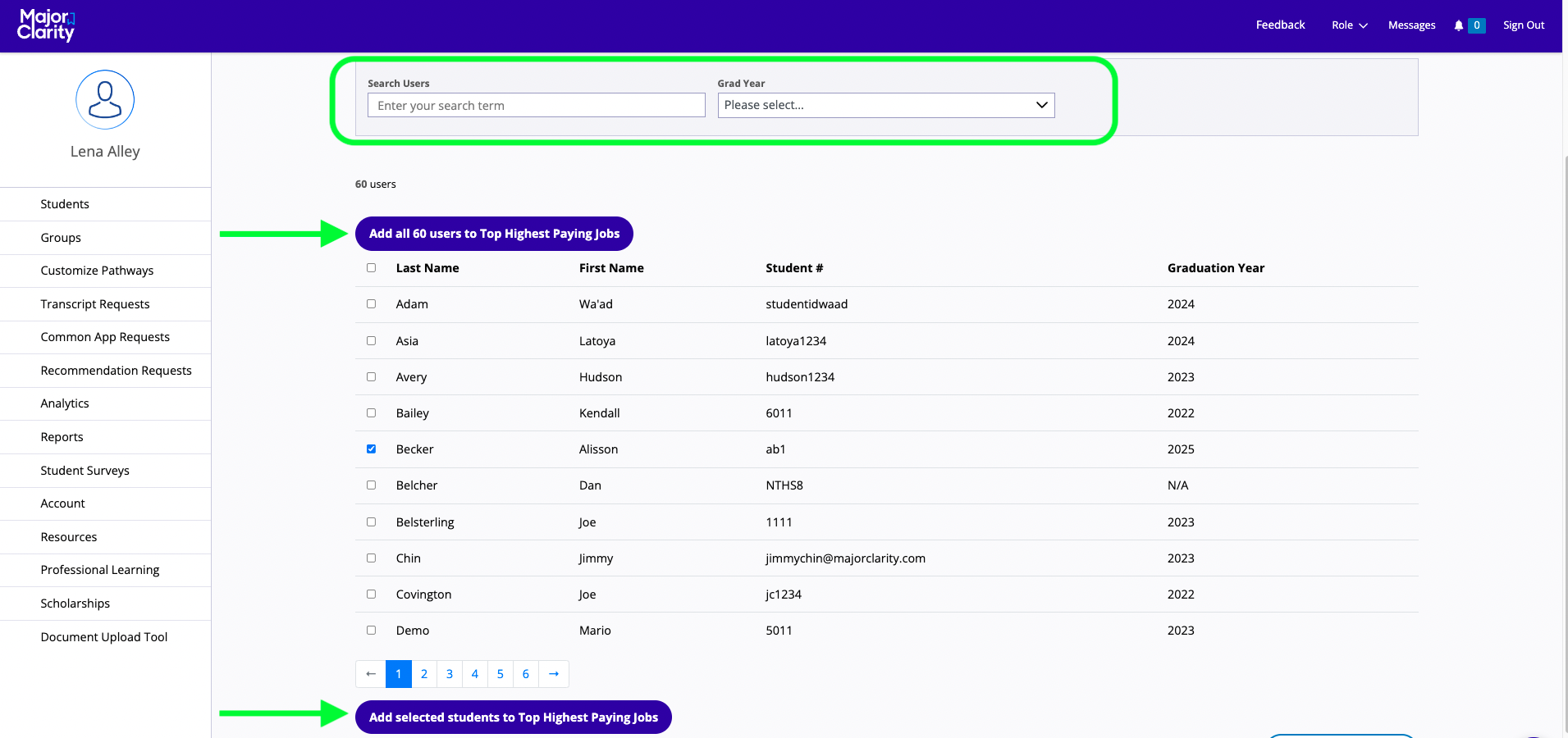Screen dimensions: 1568x738
Task: Select checkbox for Demo Mario
Action: coord(371,631)
